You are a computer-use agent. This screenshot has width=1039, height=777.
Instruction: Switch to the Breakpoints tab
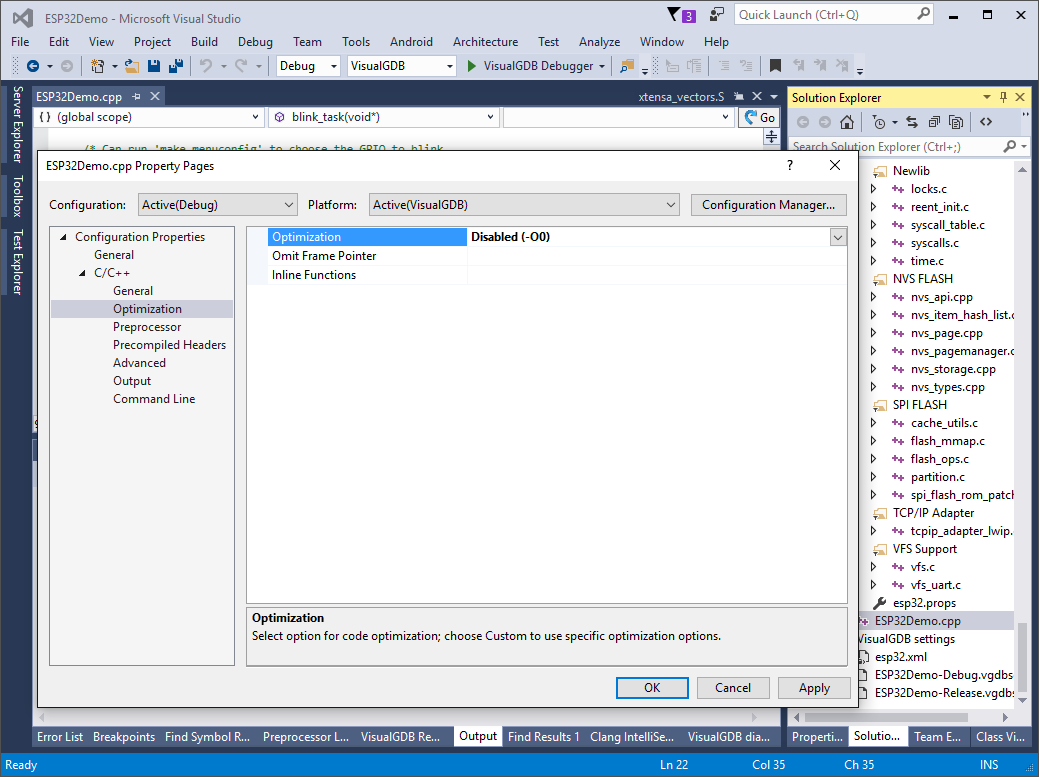(x=124, y=737)
